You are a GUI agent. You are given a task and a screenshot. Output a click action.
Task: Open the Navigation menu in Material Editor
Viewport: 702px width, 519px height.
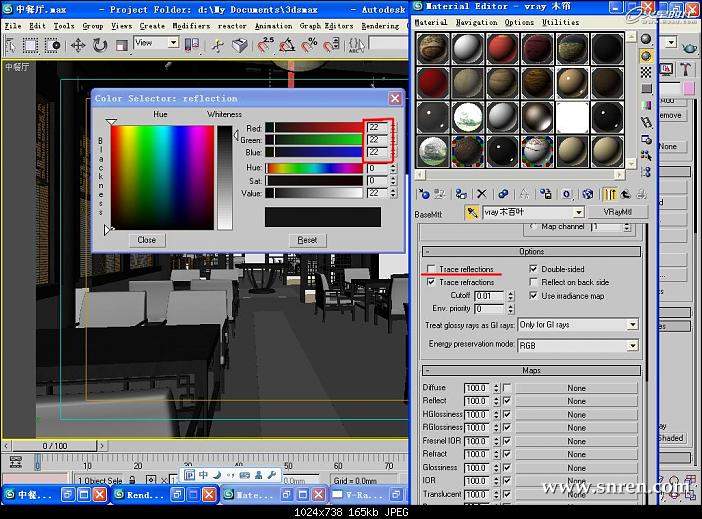[476, 21]
